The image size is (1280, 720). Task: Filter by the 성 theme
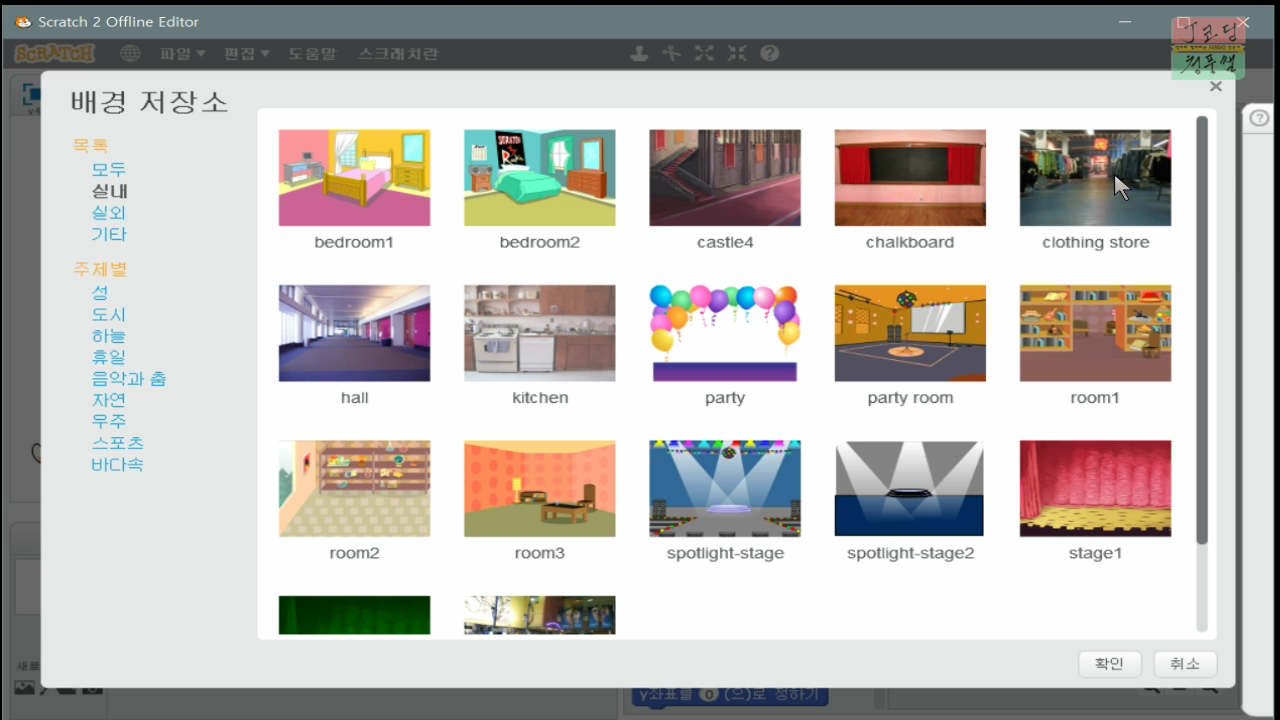100,293
